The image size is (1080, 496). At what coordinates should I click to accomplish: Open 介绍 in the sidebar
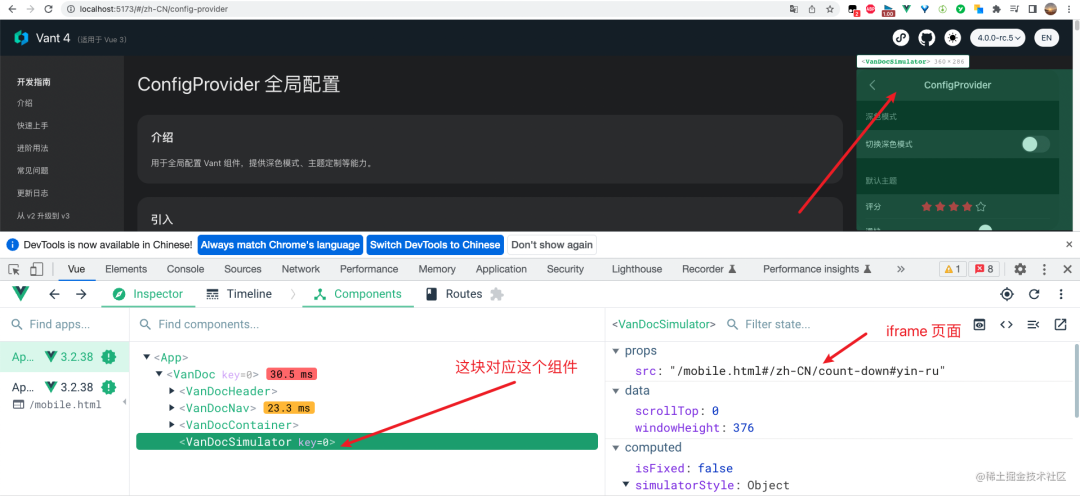point(25,103)
